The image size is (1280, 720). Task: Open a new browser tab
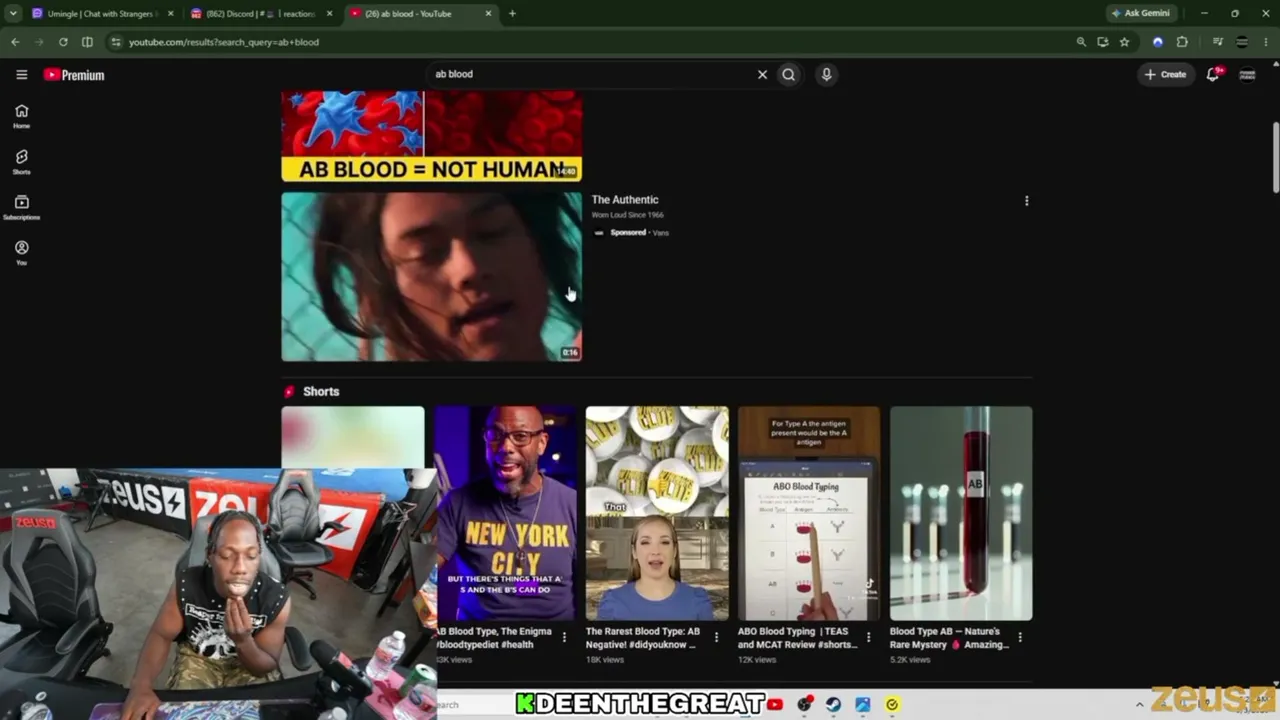point(512,14)
